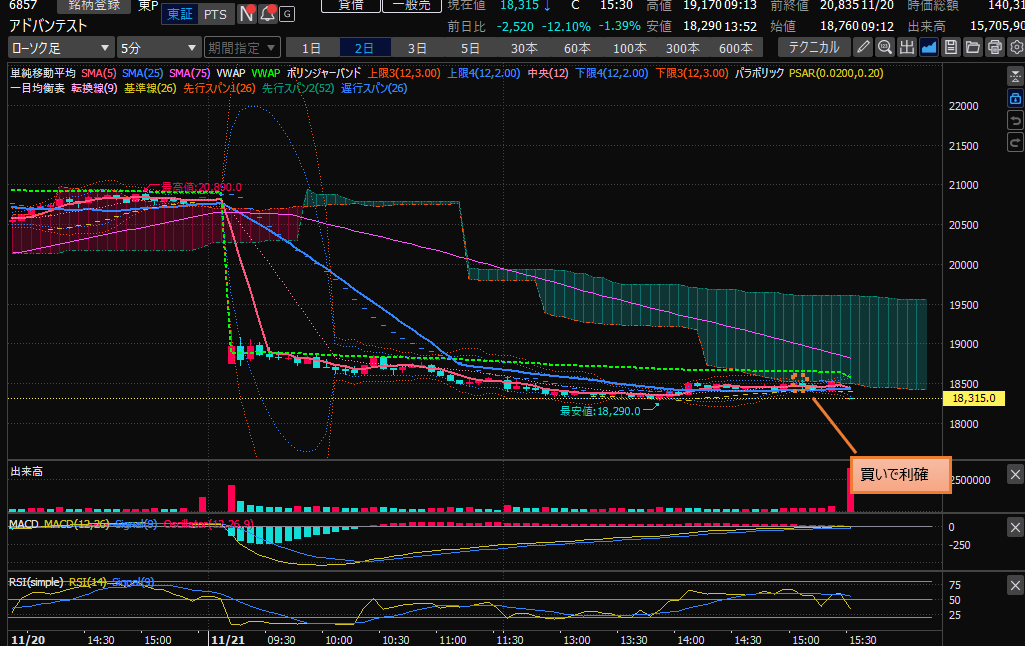1025x646 pixels.
Task: Click the undo arrow beside price axis
Action: (x=1015, y=121)
